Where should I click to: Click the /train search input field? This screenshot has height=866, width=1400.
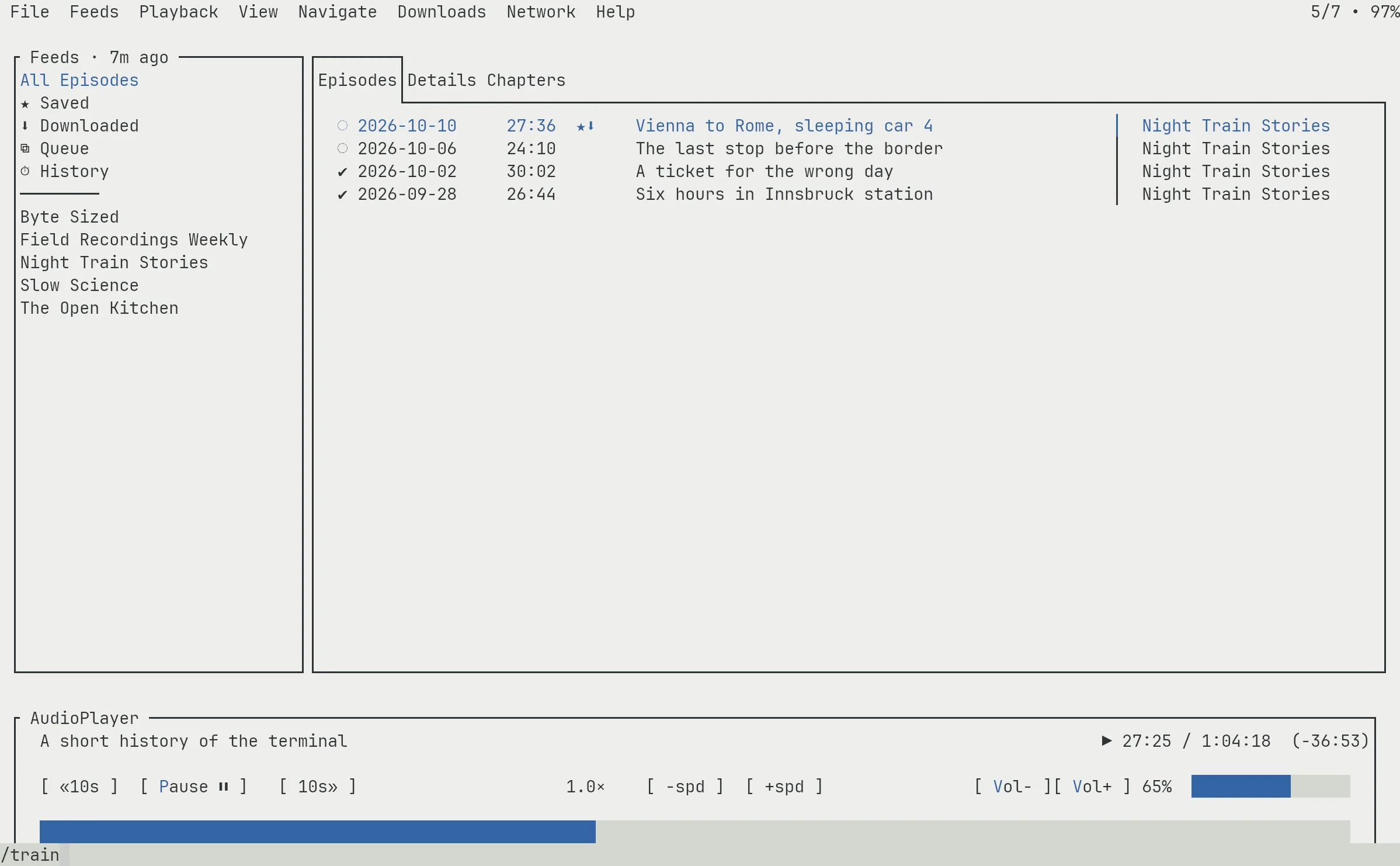(x=700, y=855)
